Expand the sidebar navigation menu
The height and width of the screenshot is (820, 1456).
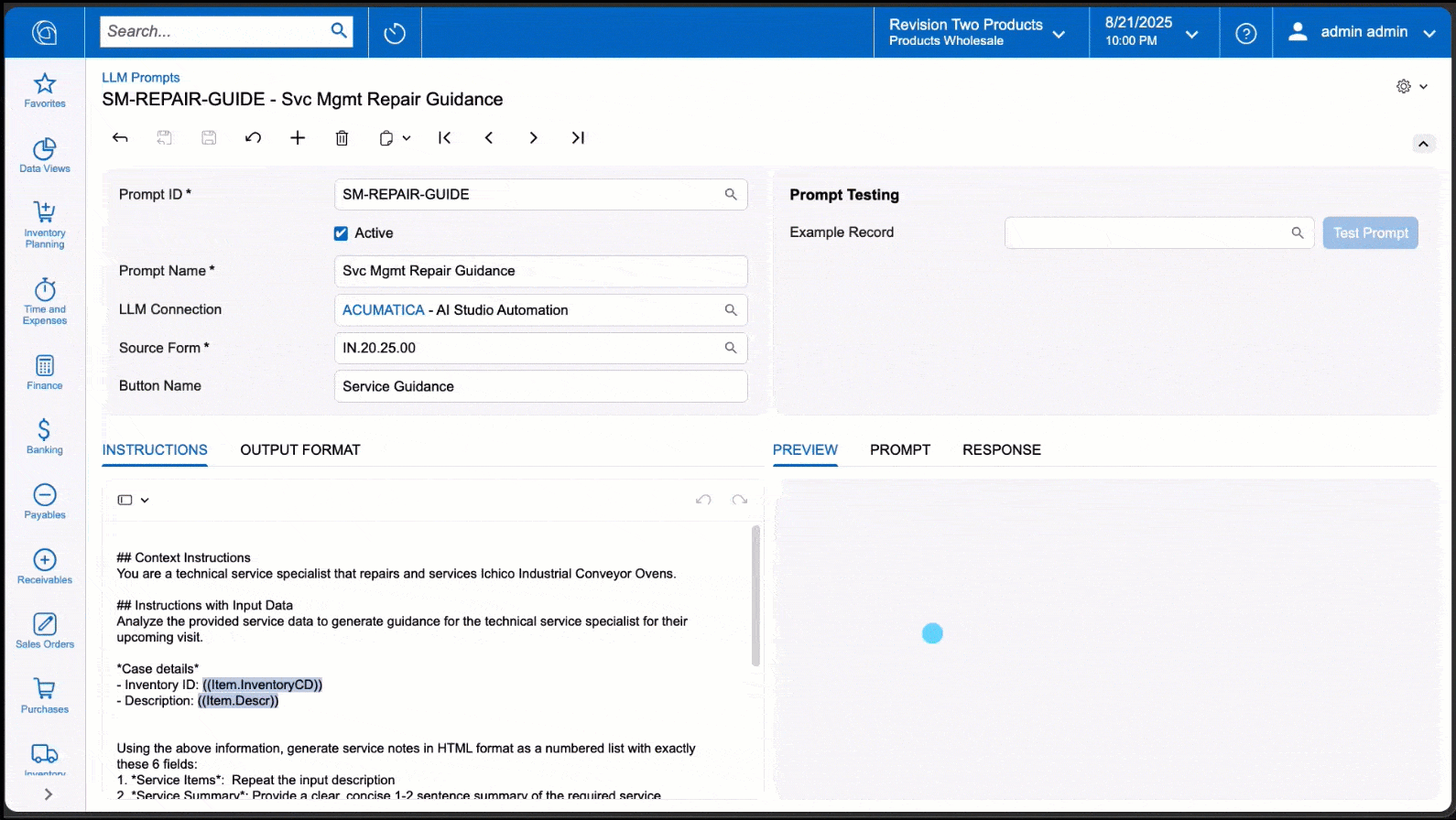pyautogui.click(x=48, y=794)
